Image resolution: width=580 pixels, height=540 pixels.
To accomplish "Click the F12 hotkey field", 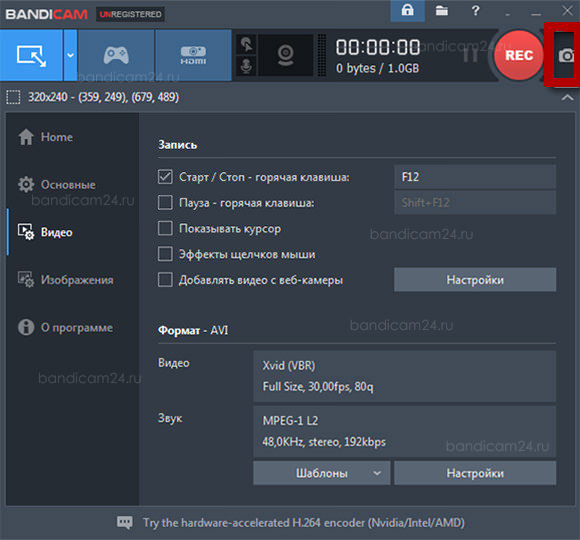I will pos(475,177).
